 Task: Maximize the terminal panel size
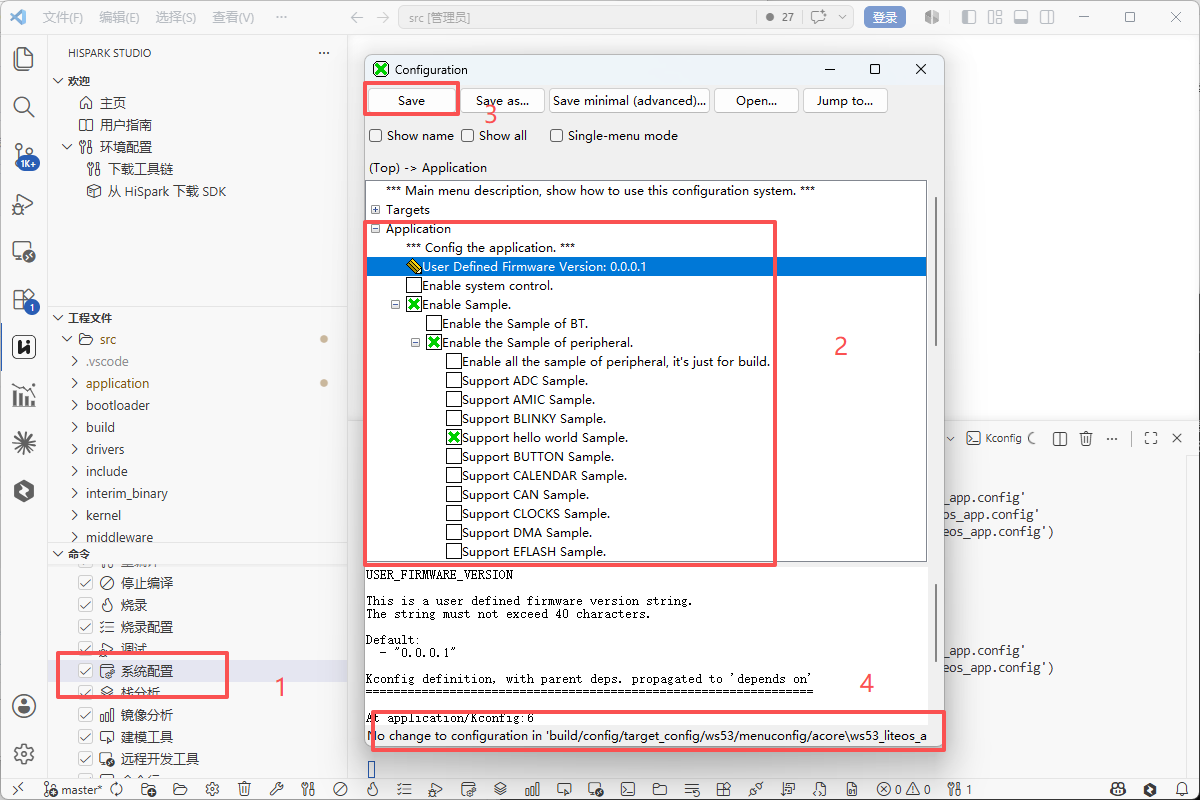1150,438
